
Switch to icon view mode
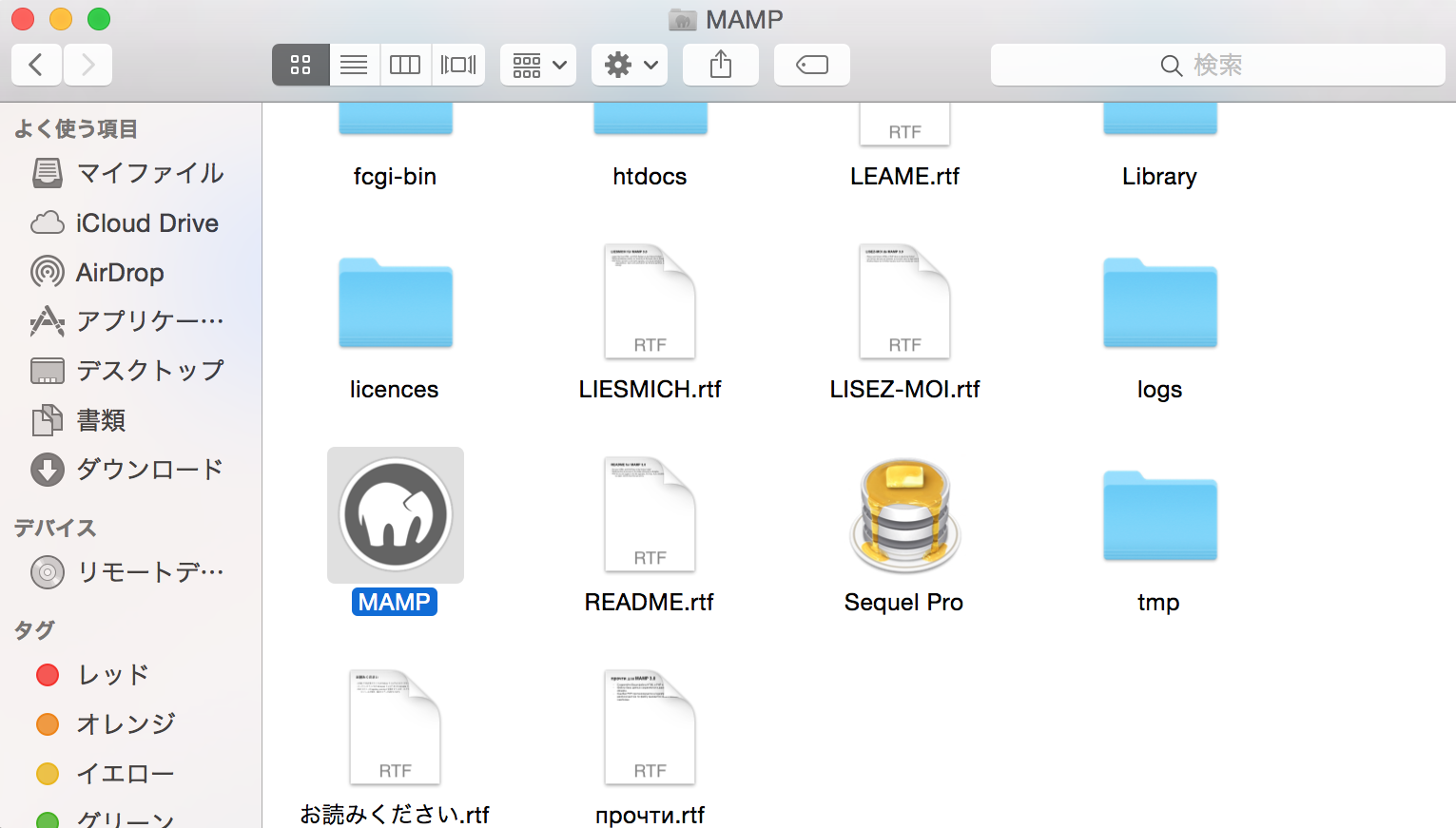pos(301,65)
